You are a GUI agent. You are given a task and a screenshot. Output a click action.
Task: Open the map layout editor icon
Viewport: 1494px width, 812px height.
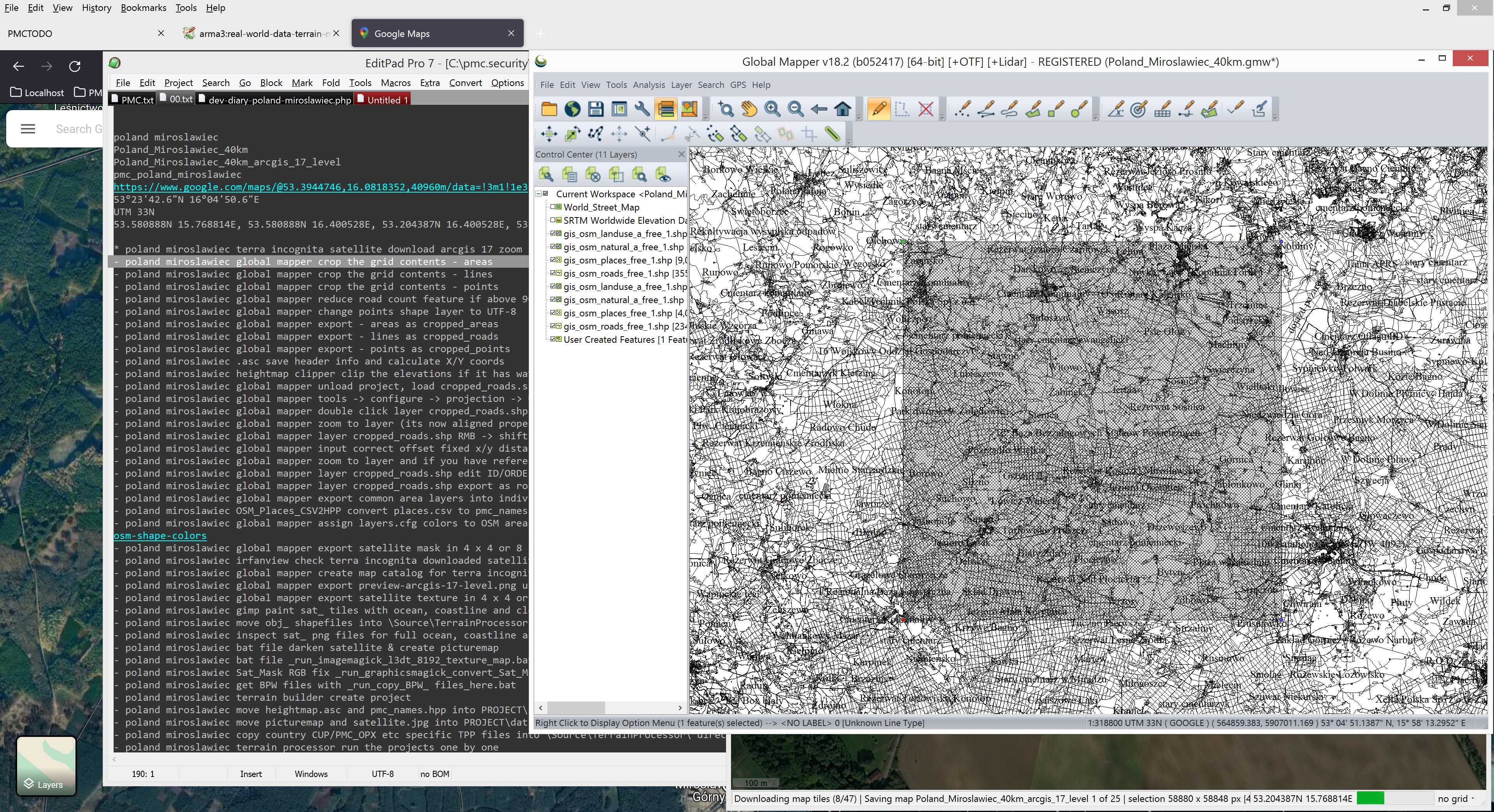619,109
